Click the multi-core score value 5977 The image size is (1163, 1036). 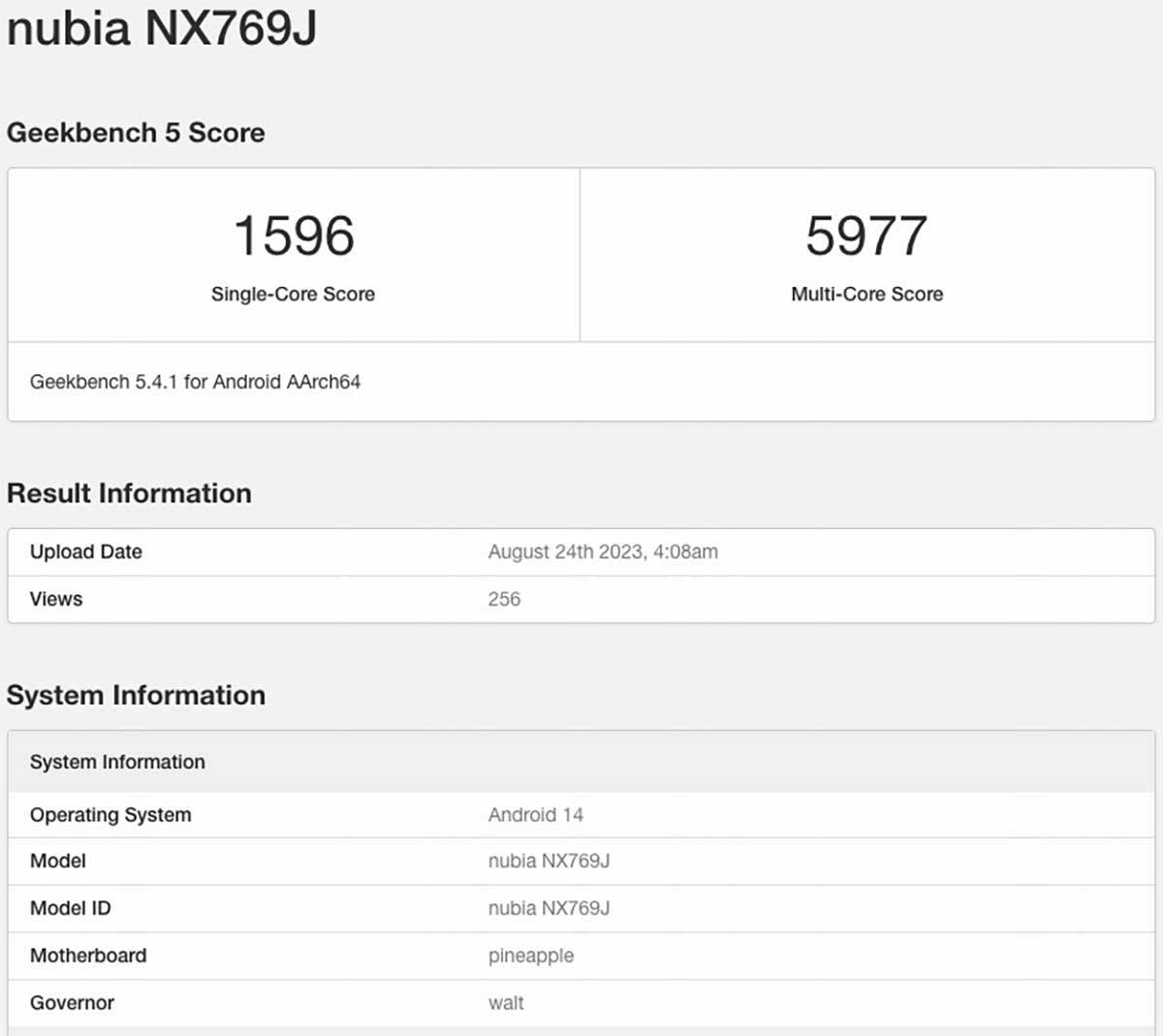pyautogui.click(x=866, y=236)
